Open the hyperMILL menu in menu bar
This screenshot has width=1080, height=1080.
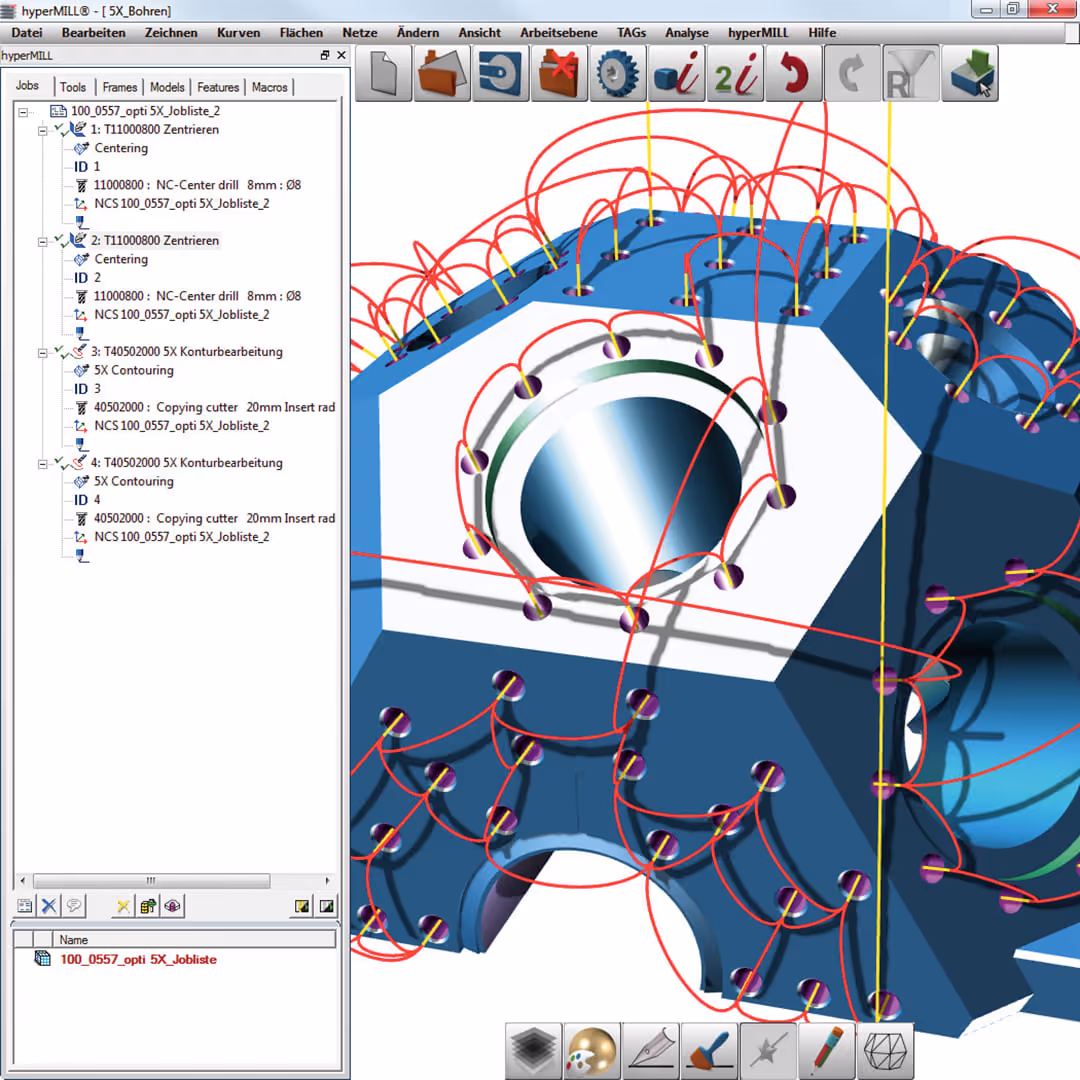pos(758,32)
